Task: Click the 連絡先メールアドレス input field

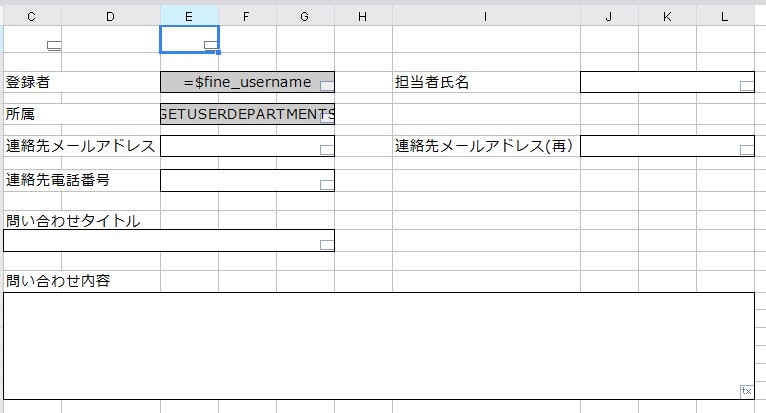Action: pyautogui.click(x=247, y=146)
